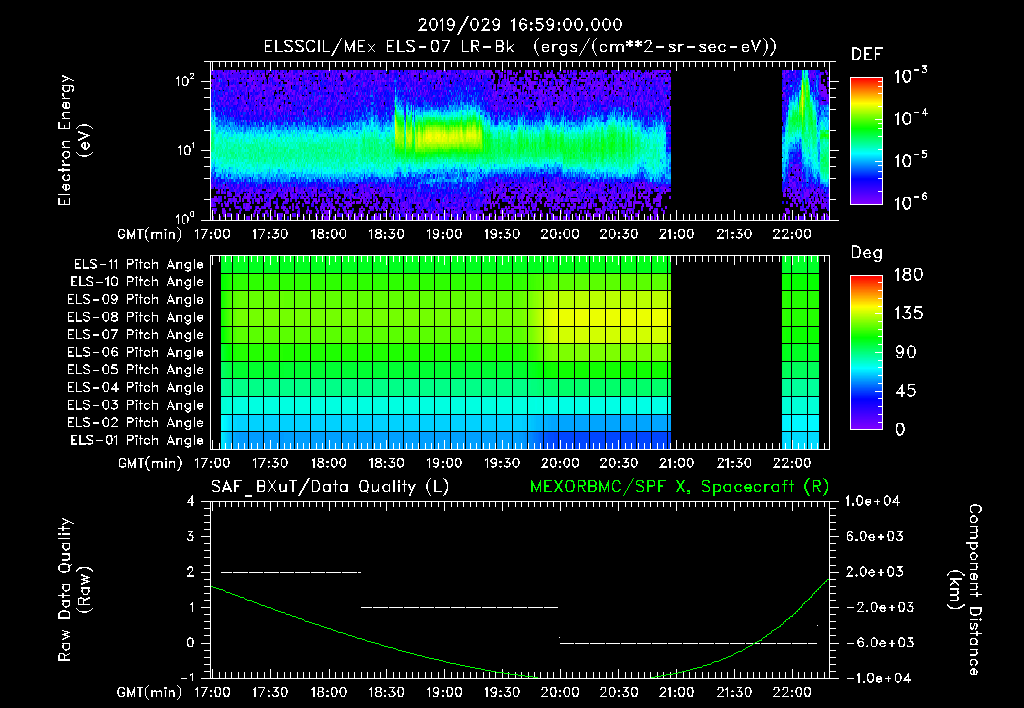Click the 1.0e+04 distance axis value
1024x708 pixels.
[x=872, y=501]
